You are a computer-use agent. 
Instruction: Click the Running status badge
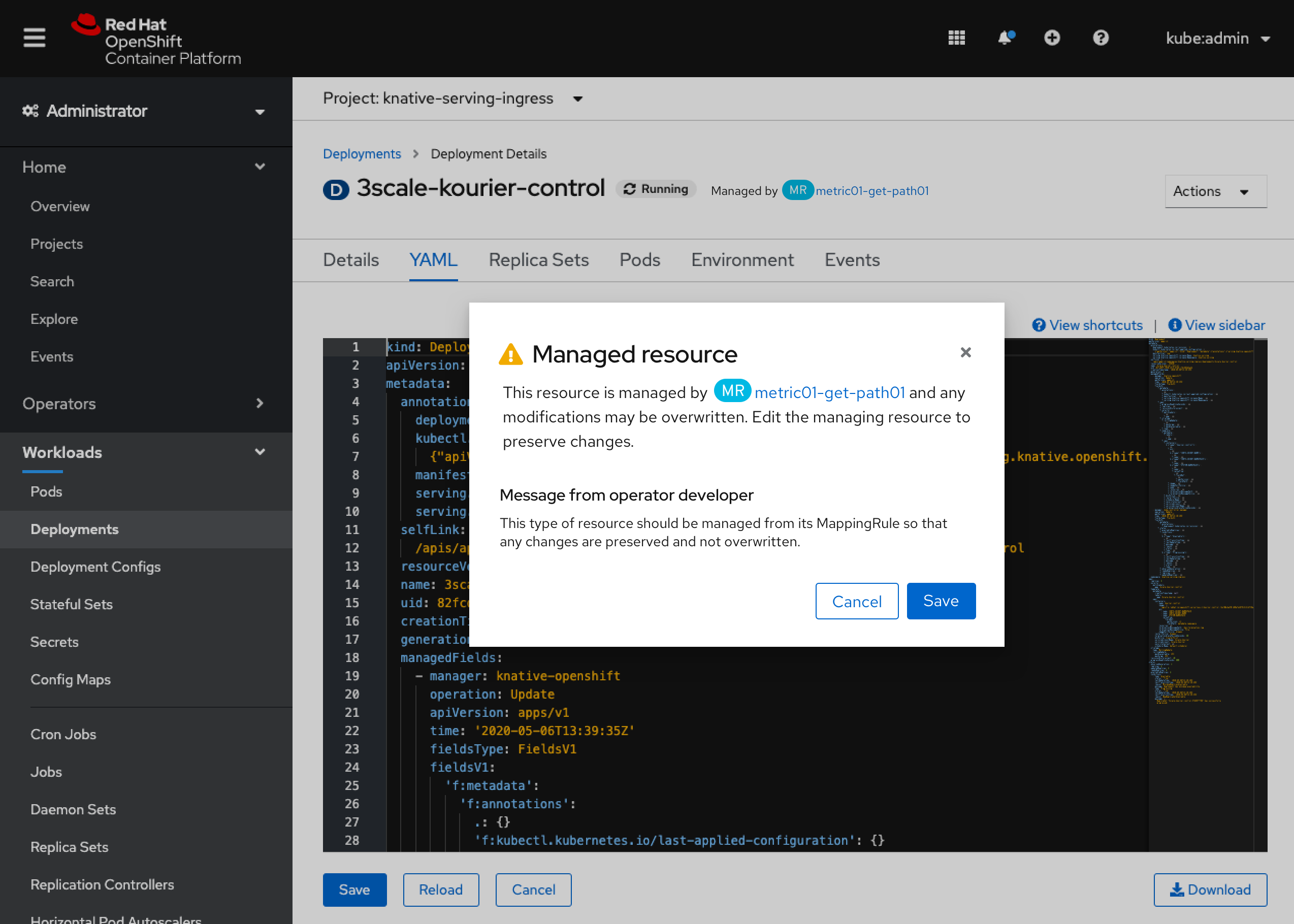click(x=656, y=189)
